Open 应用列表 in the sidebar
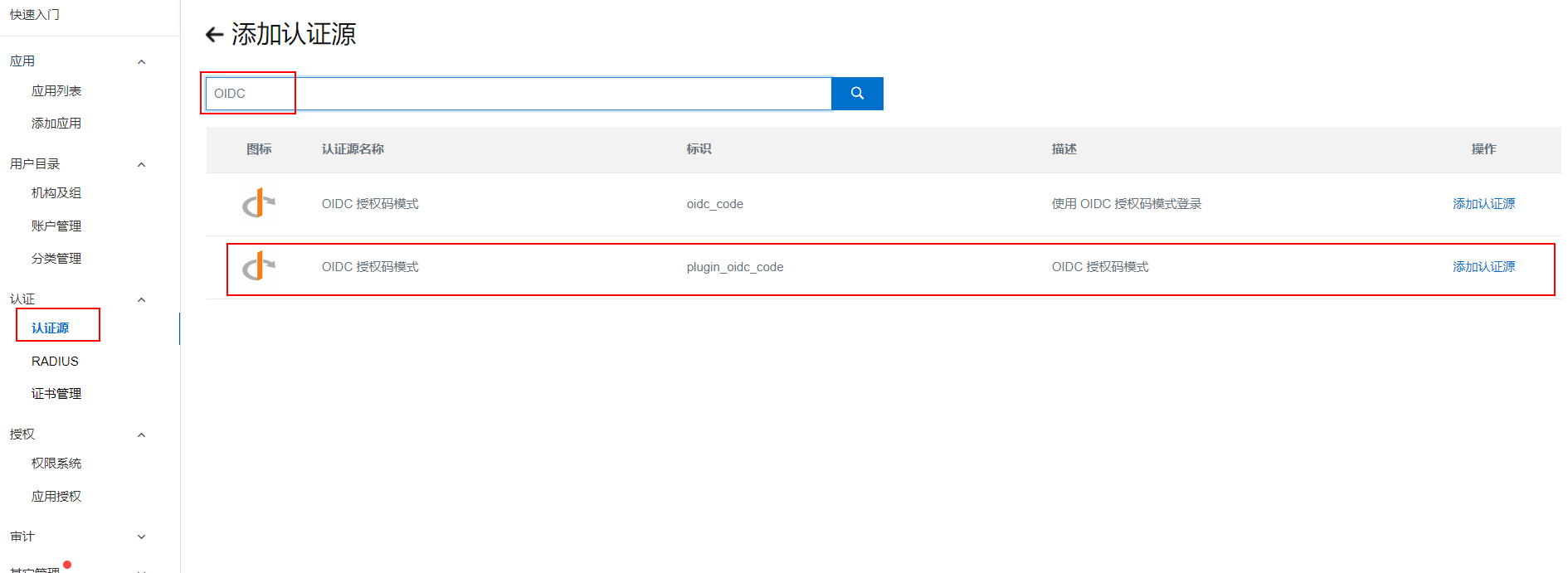This screenshot has width=1568, height=573. point(56,91)
